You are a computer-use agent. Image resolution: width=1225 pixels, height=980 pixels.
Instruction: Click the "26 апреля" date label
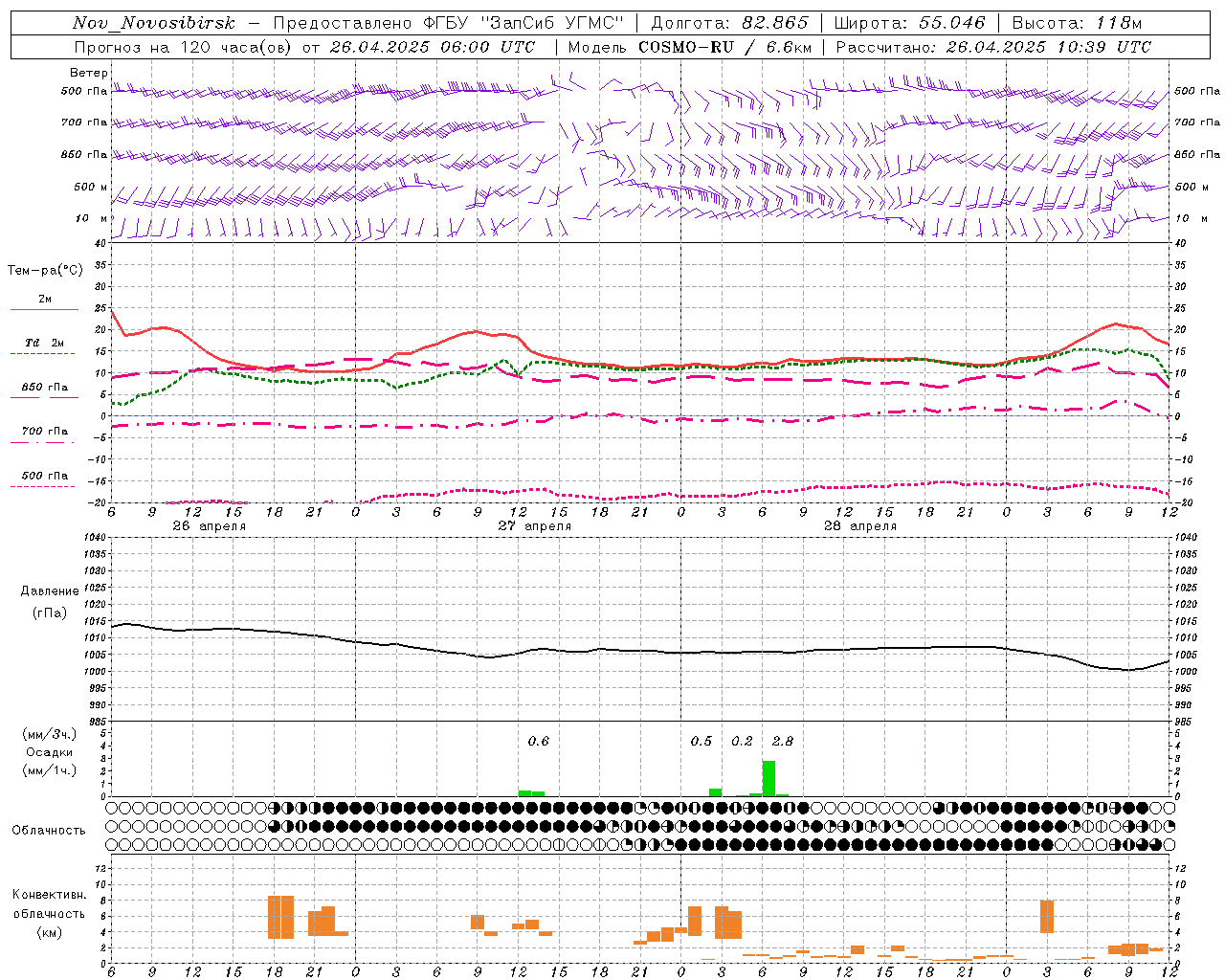[x=209, y=526]
